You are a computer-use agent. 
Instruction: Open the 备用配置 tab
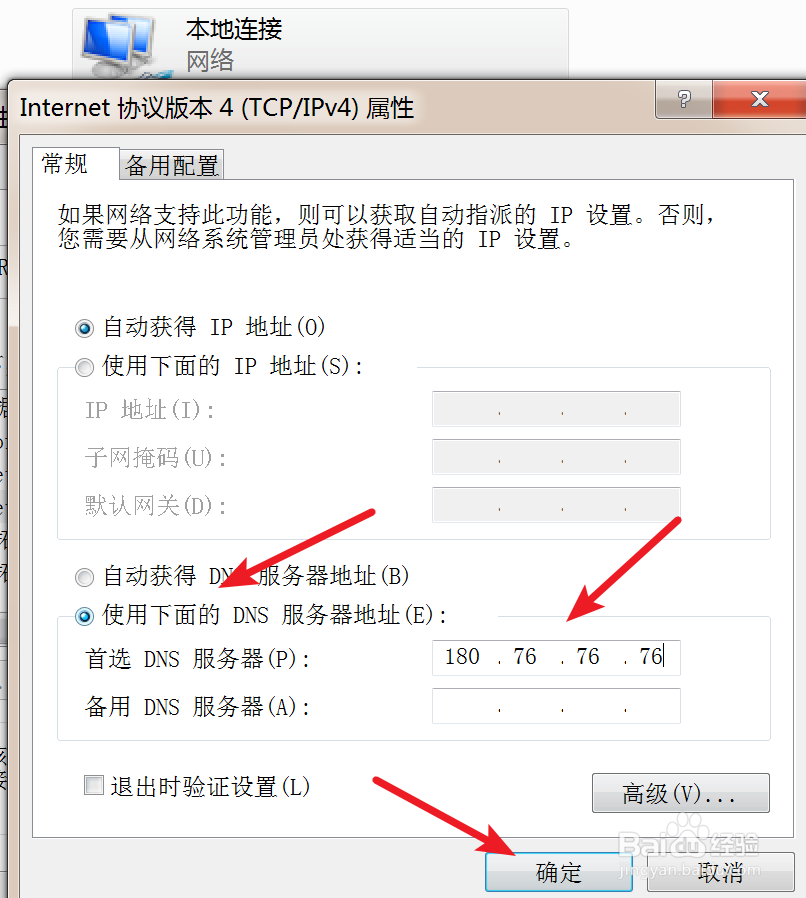click(172, 166)
